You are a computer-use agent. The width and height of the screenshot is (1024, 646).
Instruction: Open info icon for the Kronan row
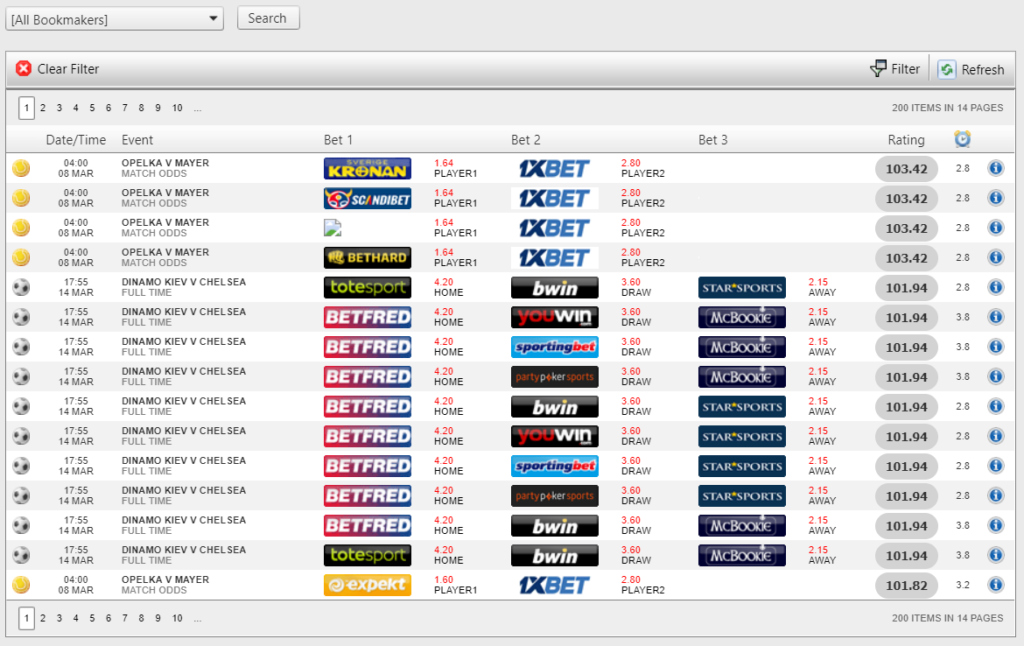tap(995, 168)
